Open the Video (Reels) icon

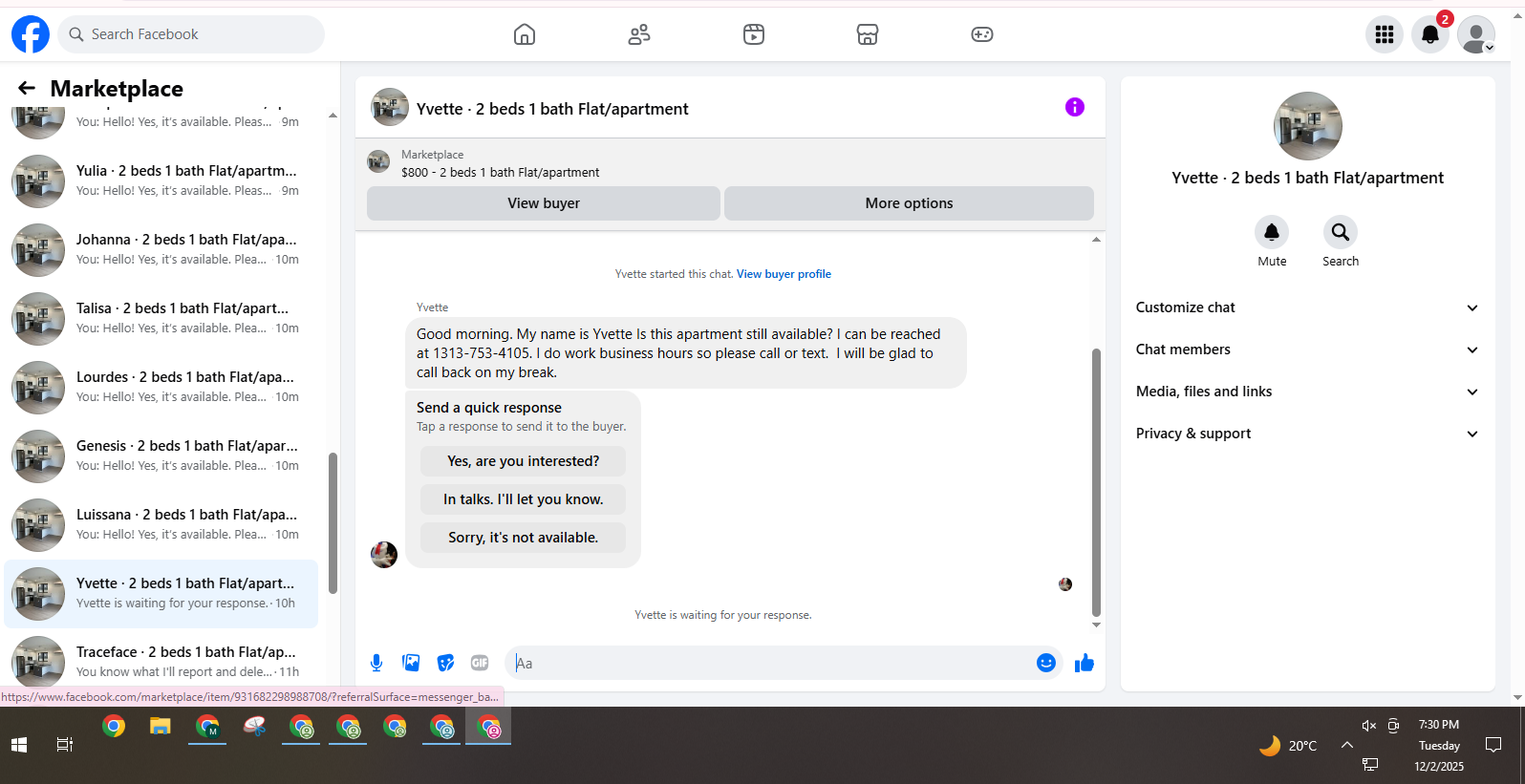[754, 34]
